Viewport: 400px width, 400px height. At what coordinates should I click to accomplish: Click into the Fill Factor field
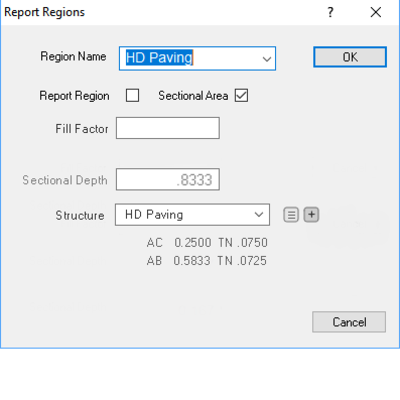coord(168,128)
